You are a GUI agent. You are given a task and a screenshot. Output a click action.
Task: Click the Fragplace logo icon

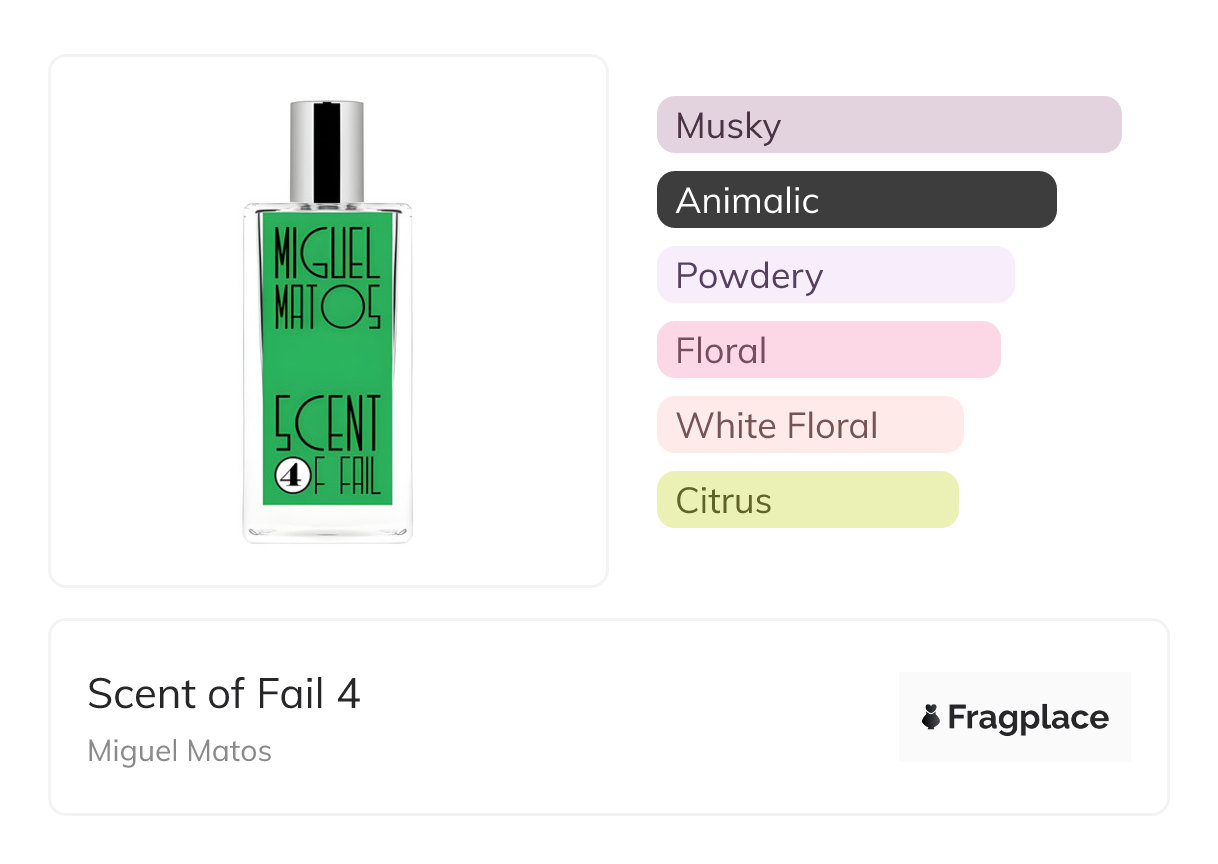coord(931,717)
